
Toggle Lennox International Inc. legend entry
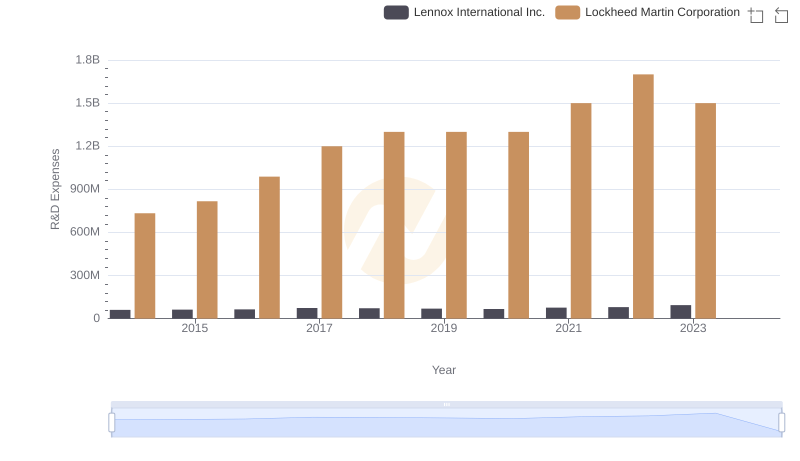tap(464, 12)
